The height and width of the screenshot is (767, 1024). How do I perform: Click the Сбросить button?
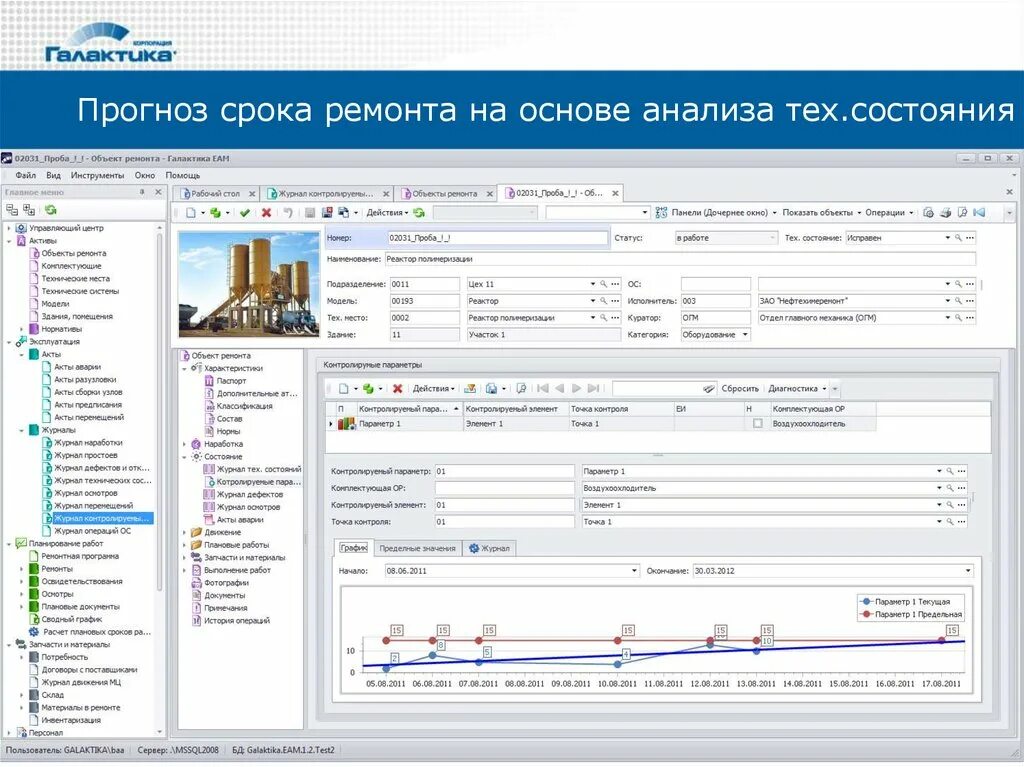pos(740,389)
